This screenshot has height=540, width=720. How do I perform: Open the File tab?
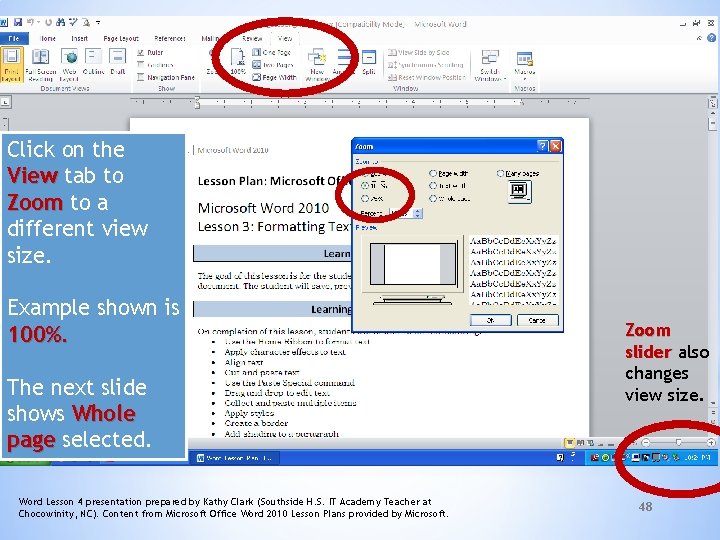14,38
